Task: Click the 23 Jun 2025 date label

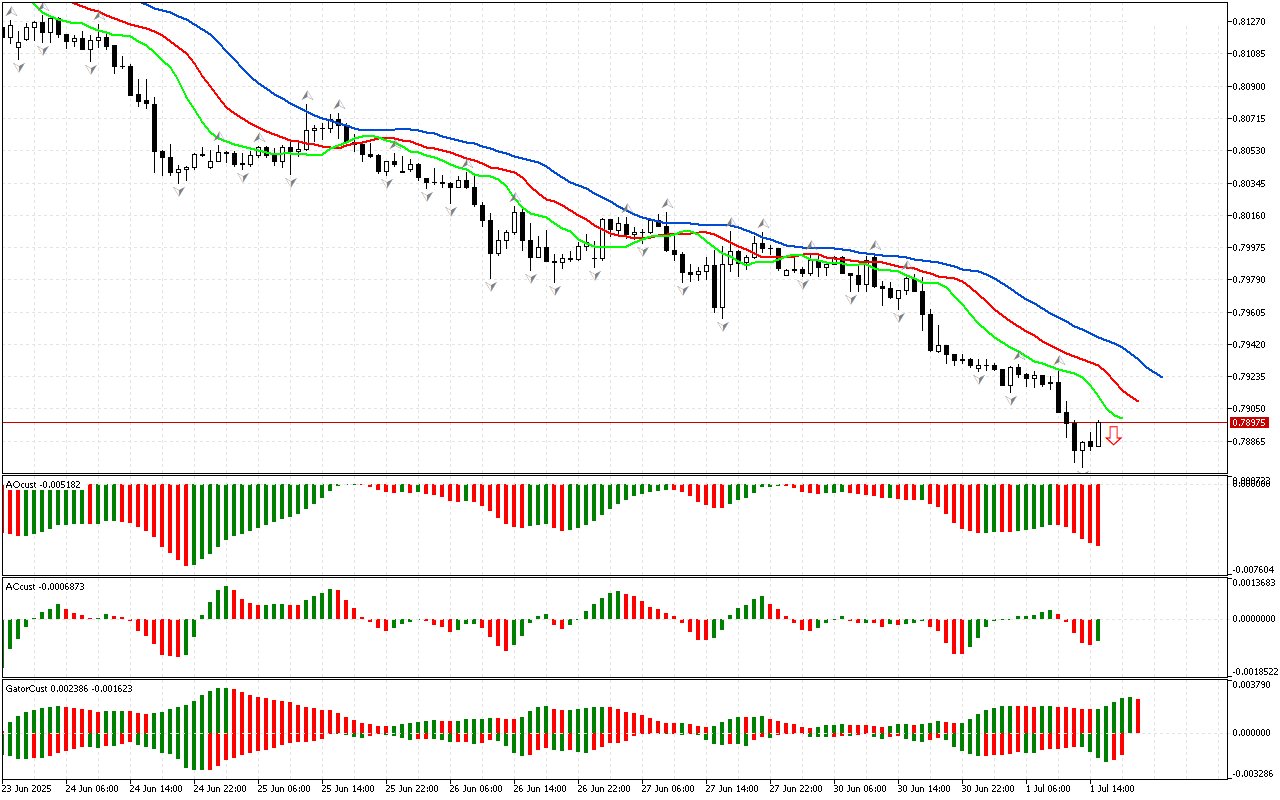Action: [x=30, y=789]
